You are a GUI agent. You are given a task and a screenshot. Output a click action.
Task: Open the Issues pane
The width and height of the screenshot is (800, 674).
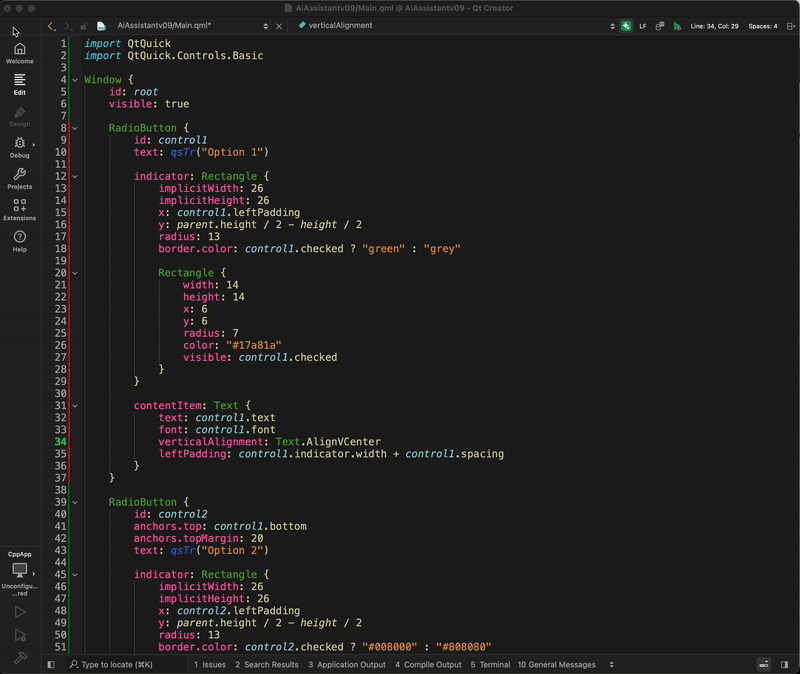click(x=210, y=664)
